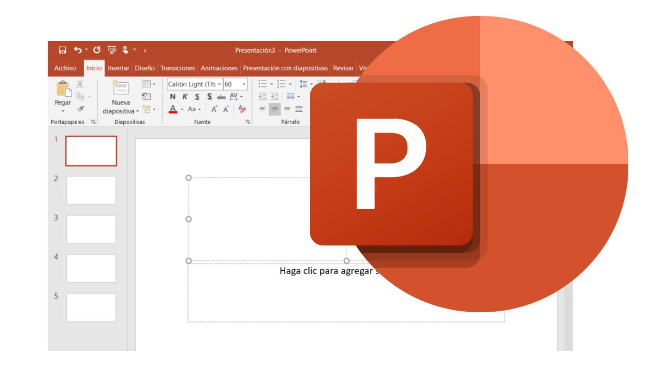
Task: Switch to the Diseño tab
Action: coord(145,68)
